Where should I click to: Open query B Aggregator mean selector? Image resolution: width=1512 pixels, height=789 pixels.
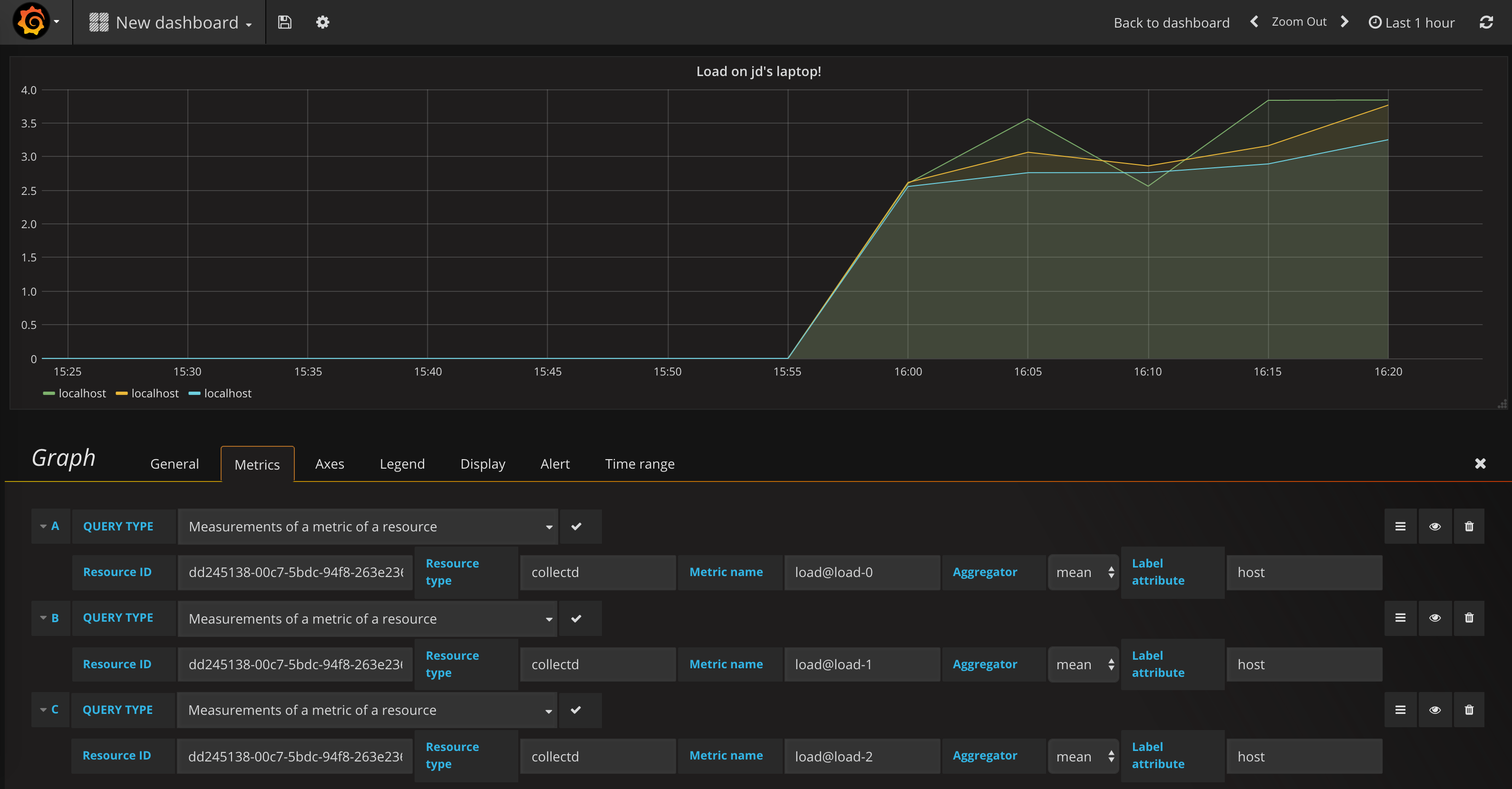tap(1084, 664)
